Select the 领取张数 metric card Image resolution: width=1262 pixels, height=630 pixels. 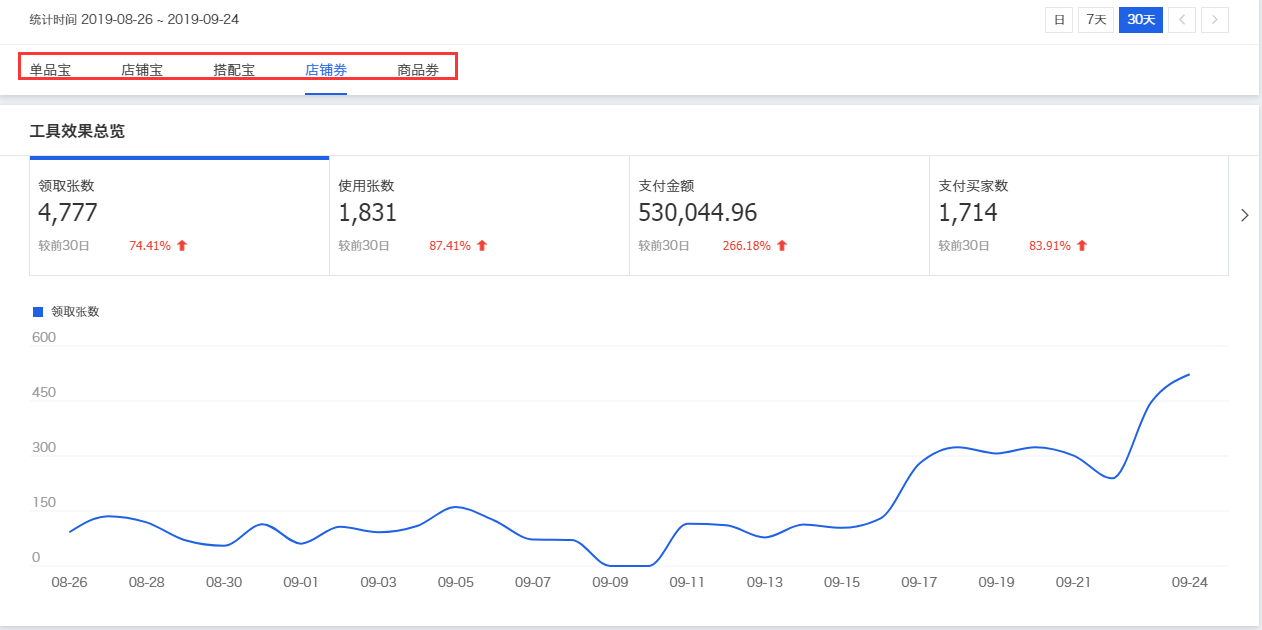[179, 216]
